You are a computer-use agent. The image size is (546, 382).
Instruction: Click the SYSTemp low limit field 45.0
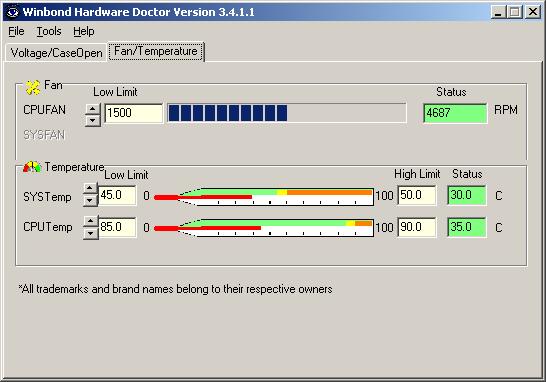tap(117, 195)
